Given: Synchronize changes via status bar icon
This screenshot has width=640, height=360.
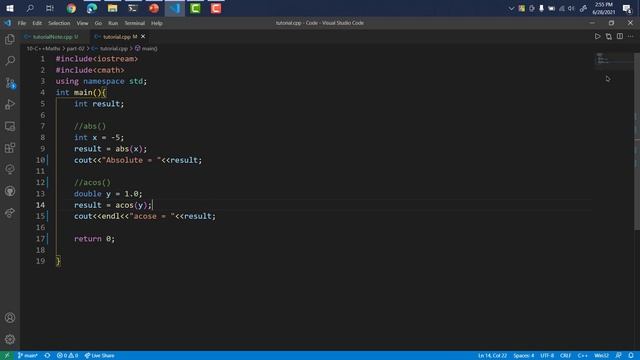Looking at the screenshot, I should tap(47, 356).
